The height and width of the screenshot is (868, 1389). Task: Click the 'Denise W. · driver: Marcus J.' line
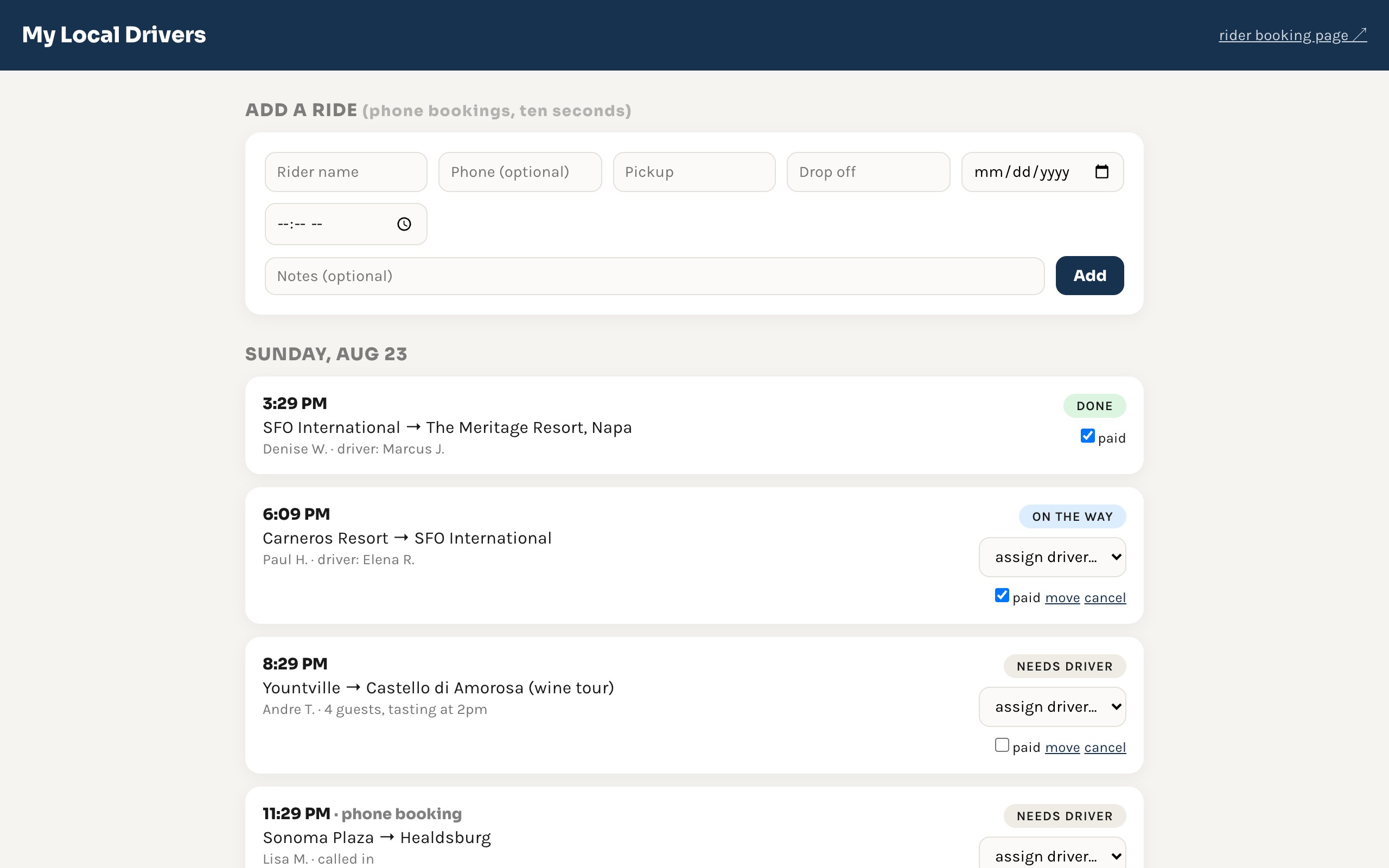pos(354,450)
